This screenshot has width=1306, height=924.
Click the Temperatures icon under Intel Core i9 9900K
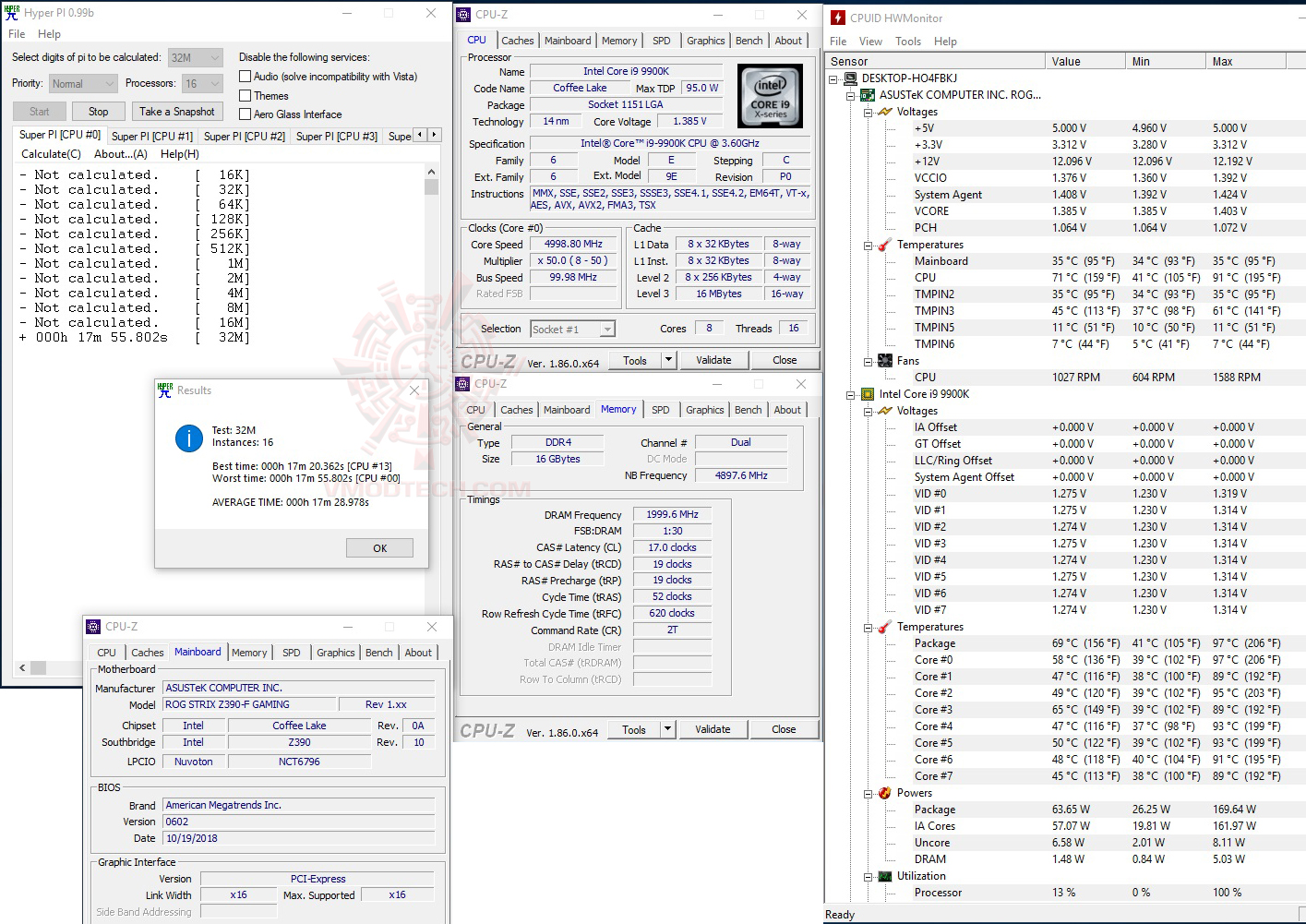[x=883, y=626]
